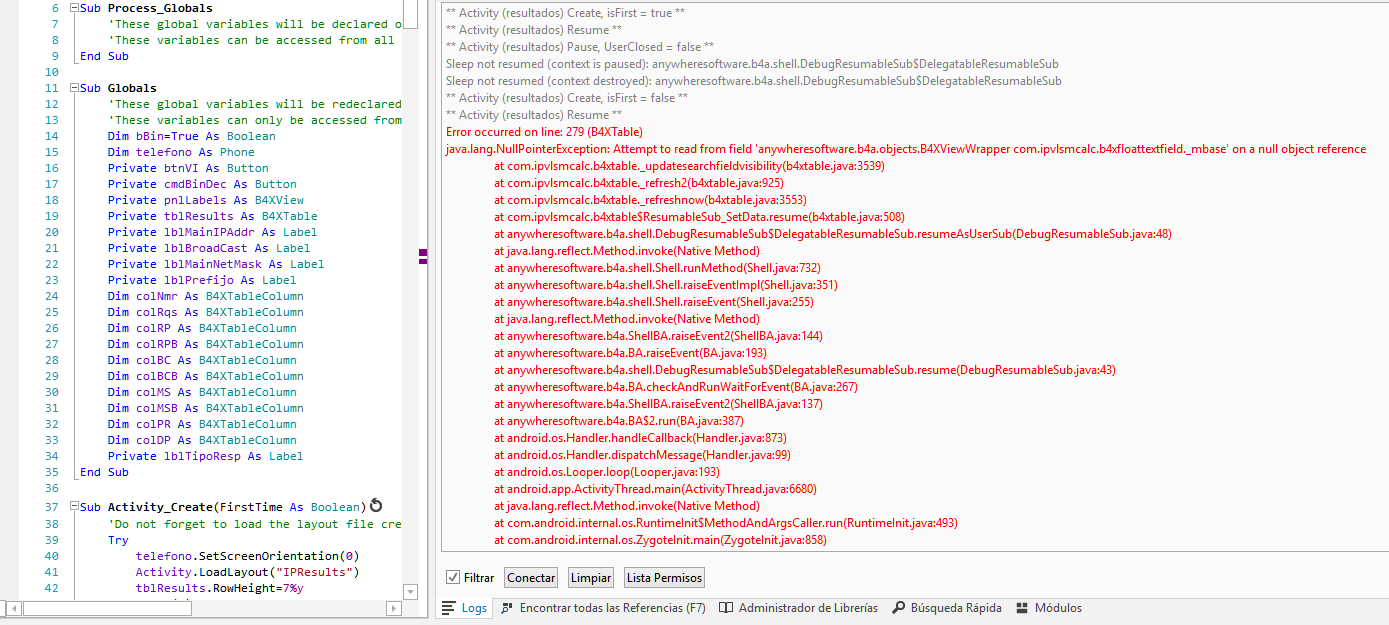Collapse the Sub Globals block
Screen dimensions: 1389x625
[73, 88]
